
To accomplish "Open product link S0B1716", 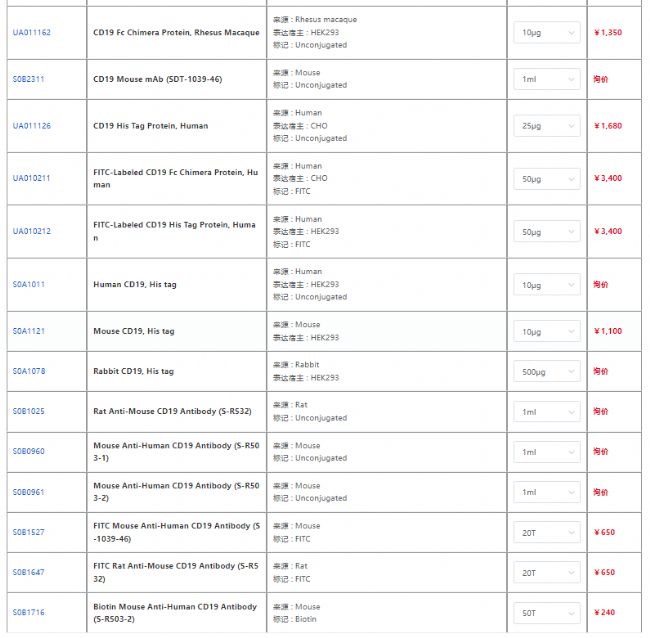I will point(28,612).
